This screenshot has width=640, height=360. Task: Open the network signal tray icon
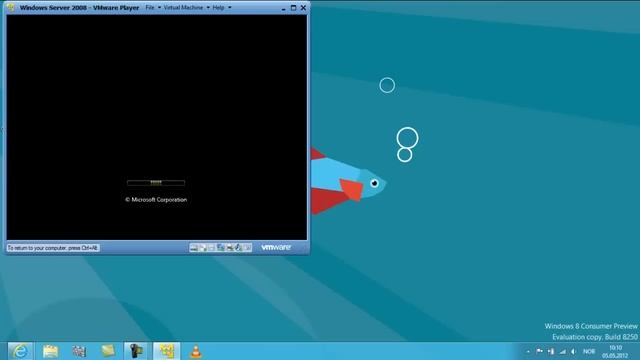coord(563,351)
